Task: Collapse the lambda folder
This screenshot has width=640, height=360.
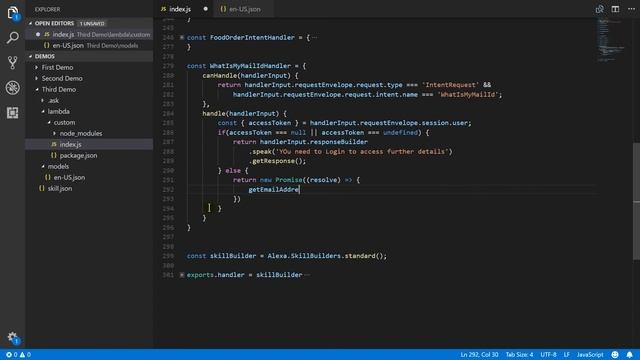Action: (43, 111)
